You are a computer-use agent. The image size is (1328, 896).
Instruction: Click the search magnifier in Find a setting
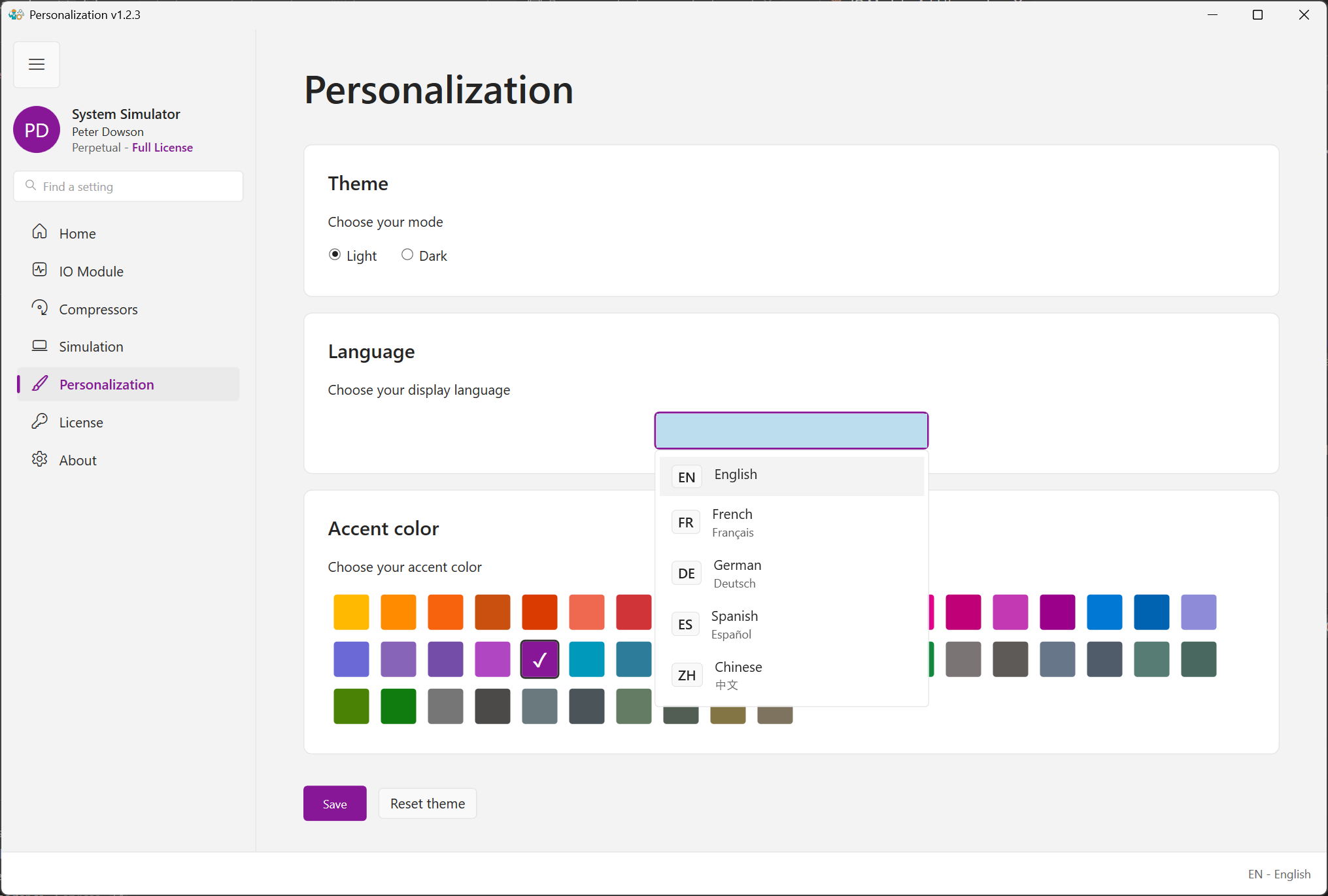click(31, 185)
